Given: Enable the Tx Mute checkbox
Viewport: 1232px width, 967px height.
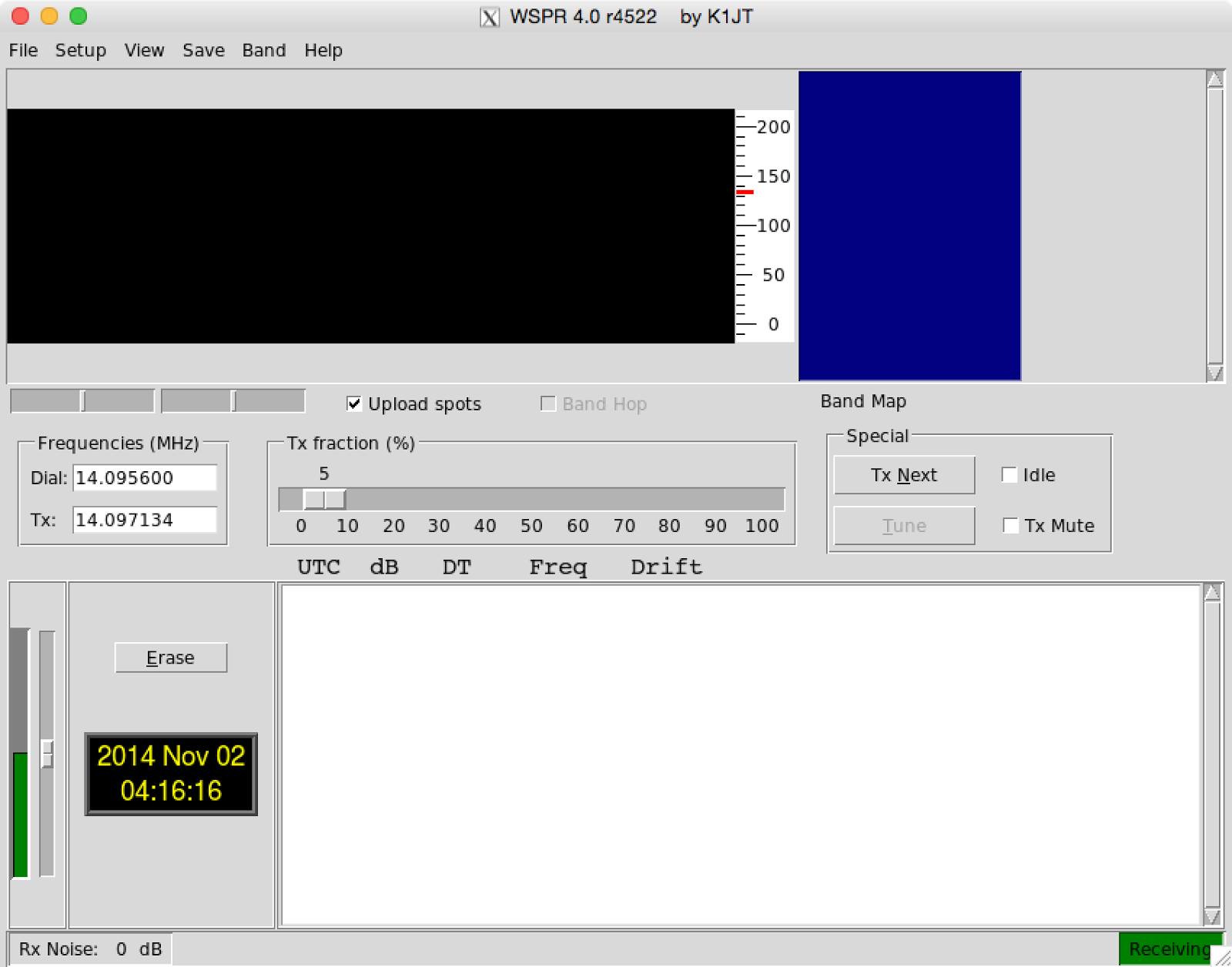Looking at the screenshot, I should [1010, 525].
